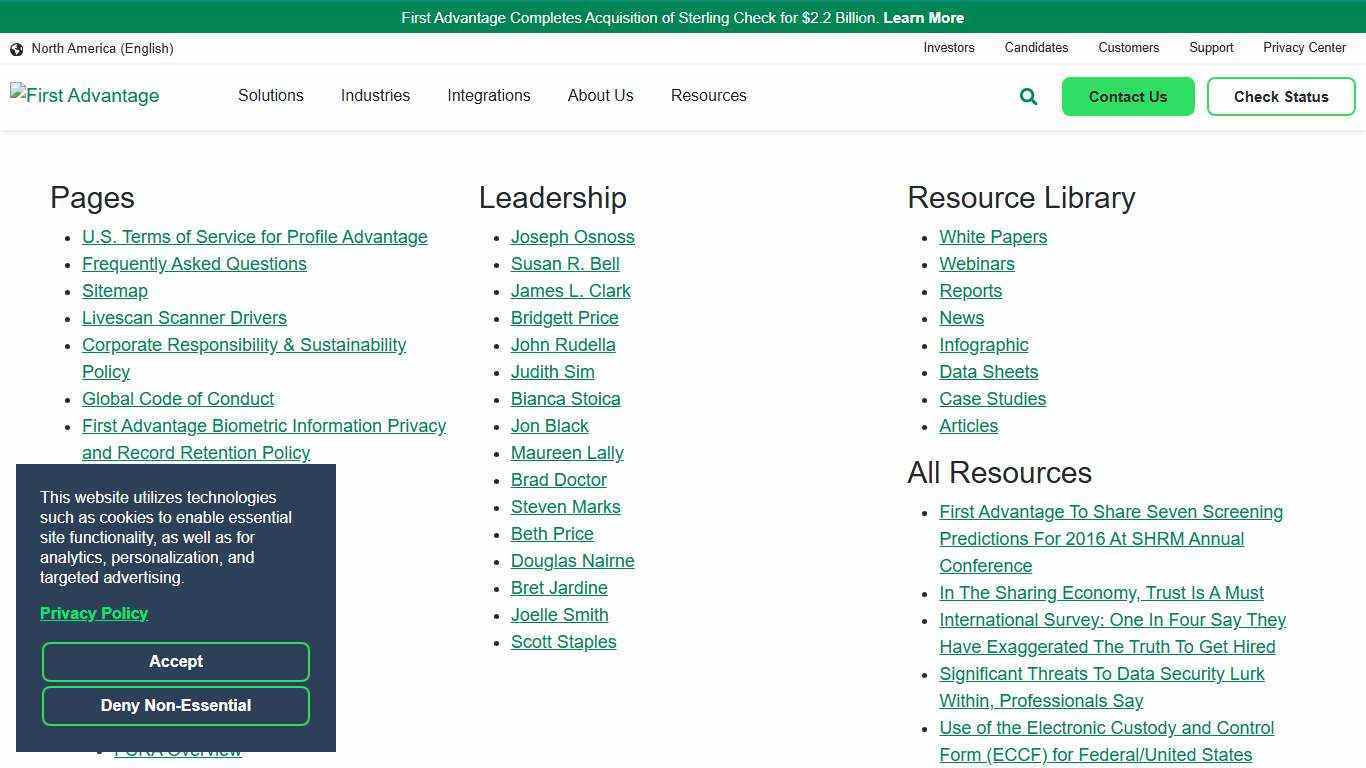Open the White Papers resource link
The width and height of the screenshot is (1366, 768).
992,237
